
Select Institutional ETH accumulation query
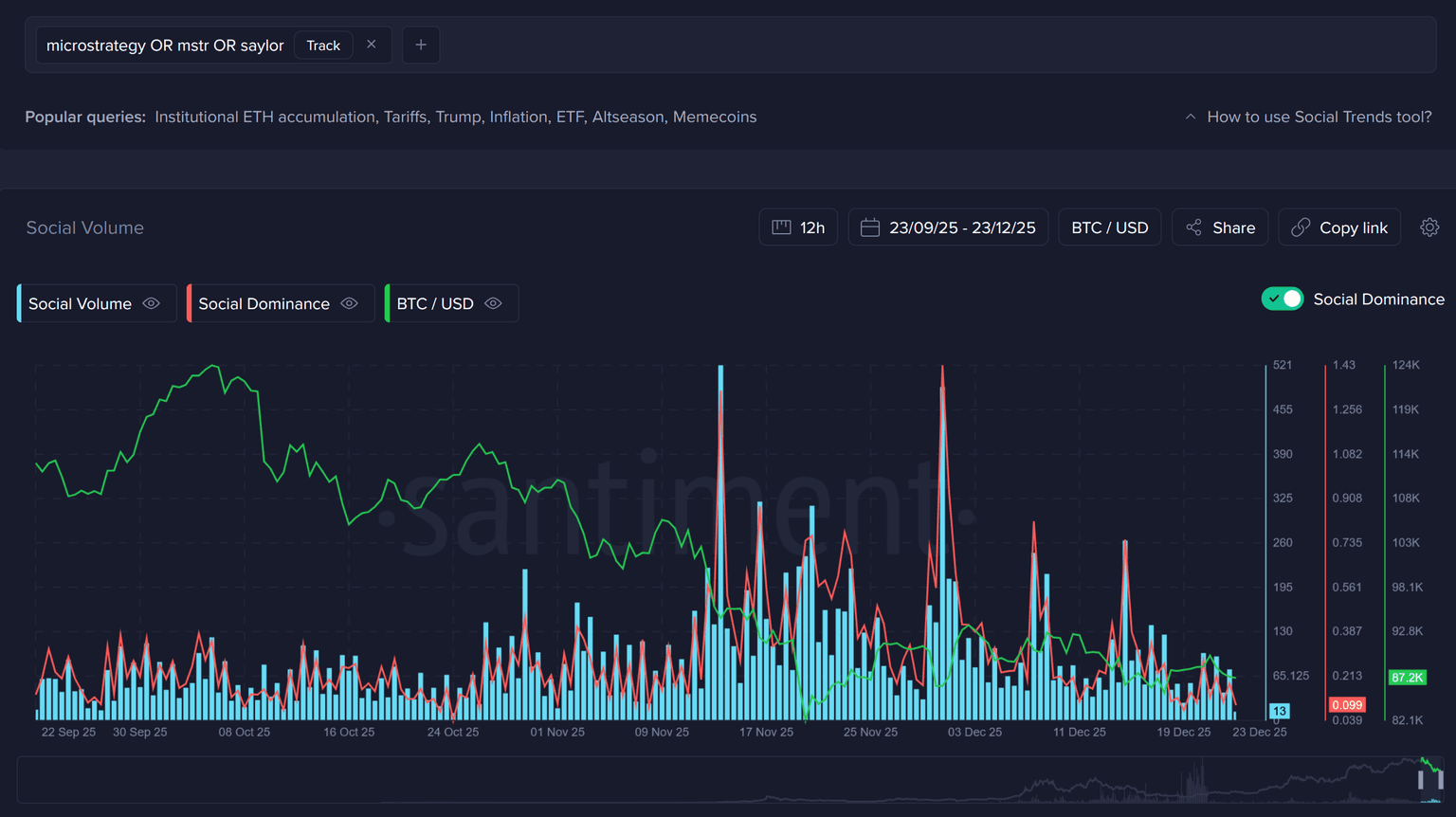click(264, 117)
